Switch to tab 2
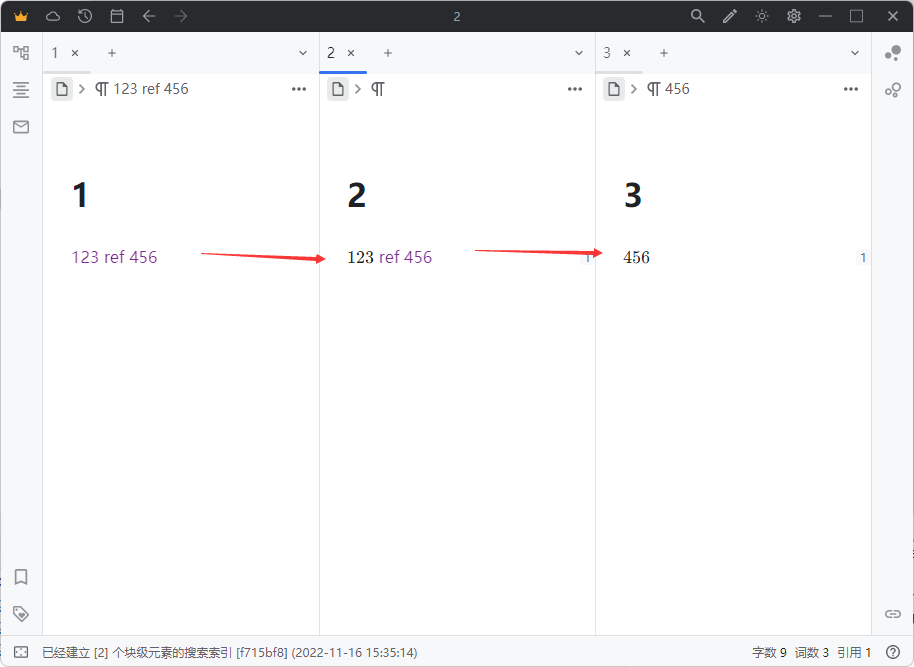The image size is (914, 667). click(331, 53)
